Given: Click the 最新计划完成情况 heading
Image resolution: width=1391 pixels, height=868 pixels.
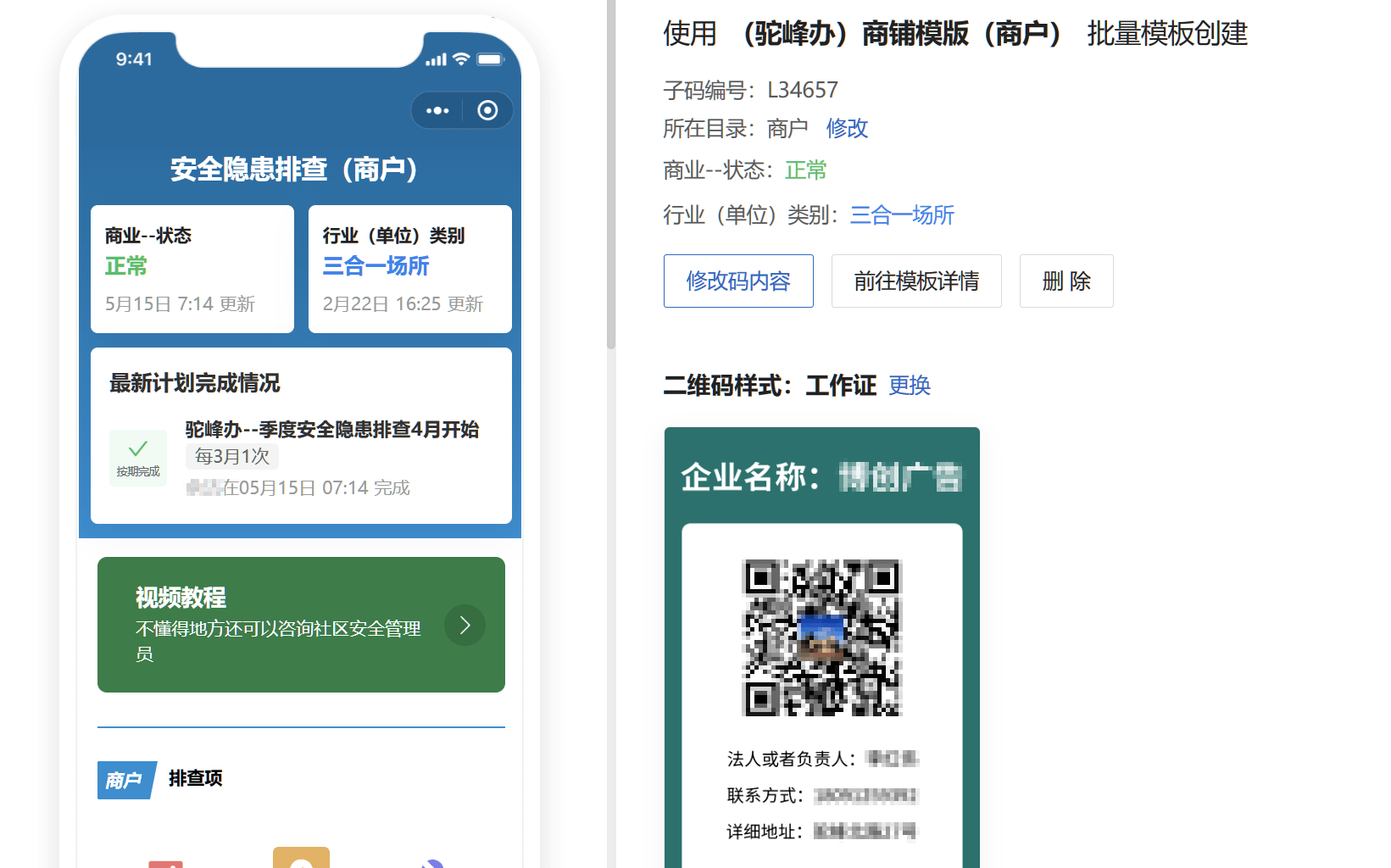Looking at the screenshot, I should click(195, 383).
